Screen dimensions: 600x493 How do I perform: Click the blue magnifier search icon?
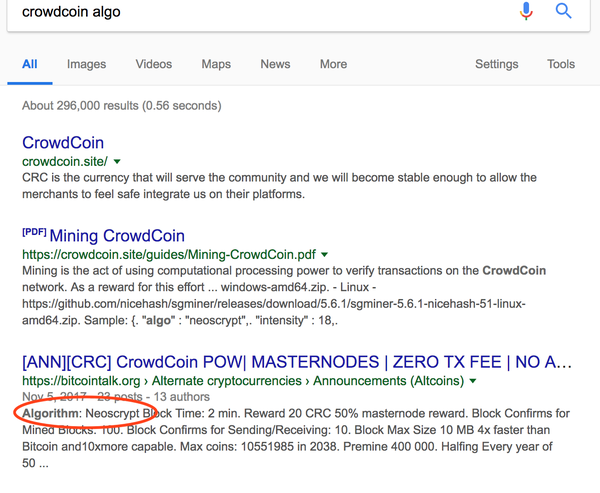coord(564,11)
